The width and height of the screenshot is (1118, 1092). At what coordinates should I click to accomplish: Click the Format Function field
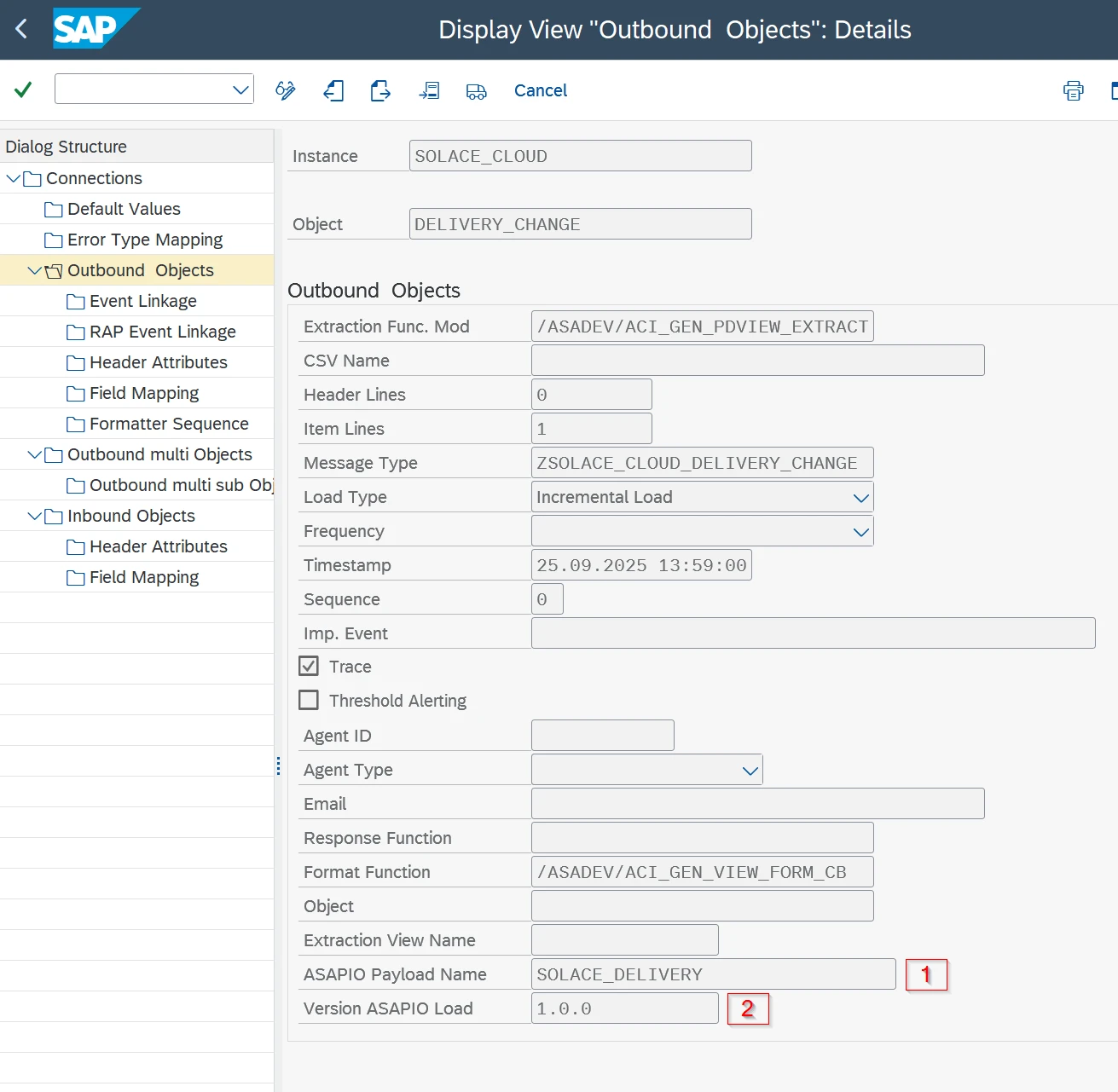pos(703,872)
